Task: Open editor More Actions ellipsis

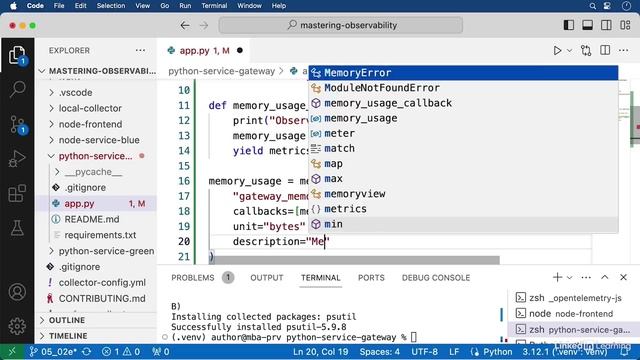Action: (x=623, y=51)
